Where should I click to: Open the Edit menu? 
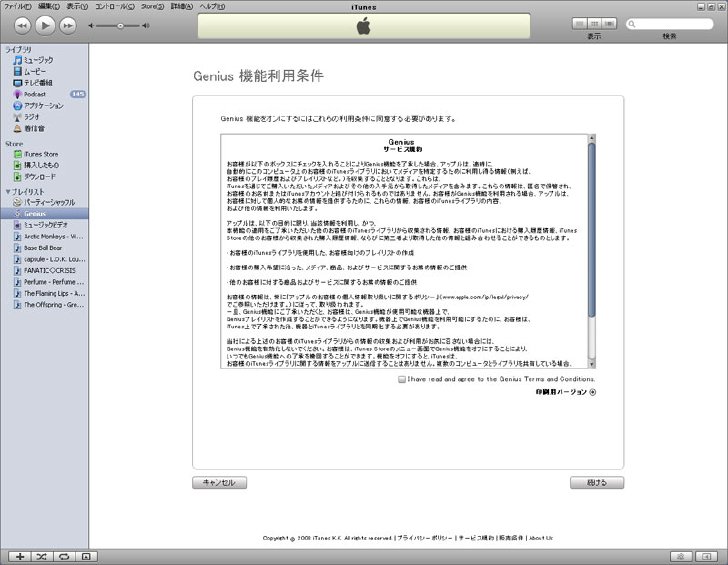49,6
